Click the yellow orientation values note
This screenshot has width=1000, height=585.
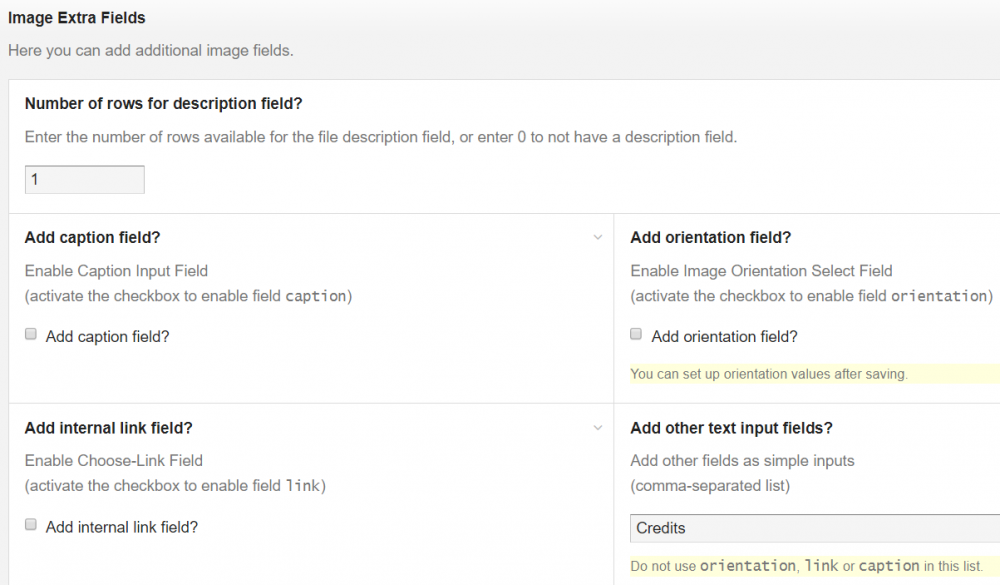tap(768, 374)
